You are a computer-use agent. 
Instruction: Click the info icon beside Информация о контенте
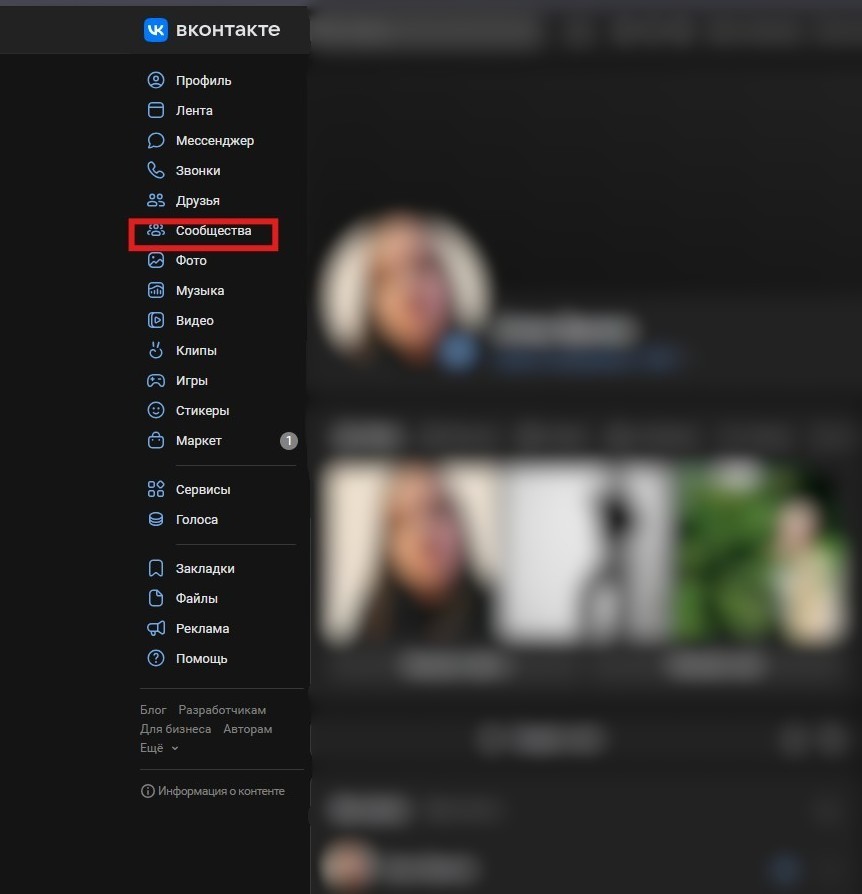[148, 791]
